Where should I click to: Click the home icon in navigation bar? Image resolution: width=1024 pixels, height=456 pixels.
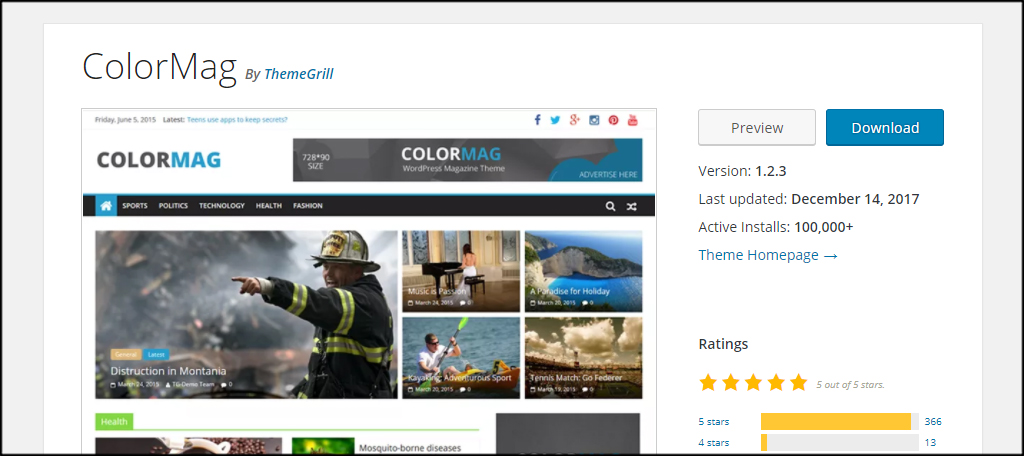pyautogui.click(x=106, y=206)
